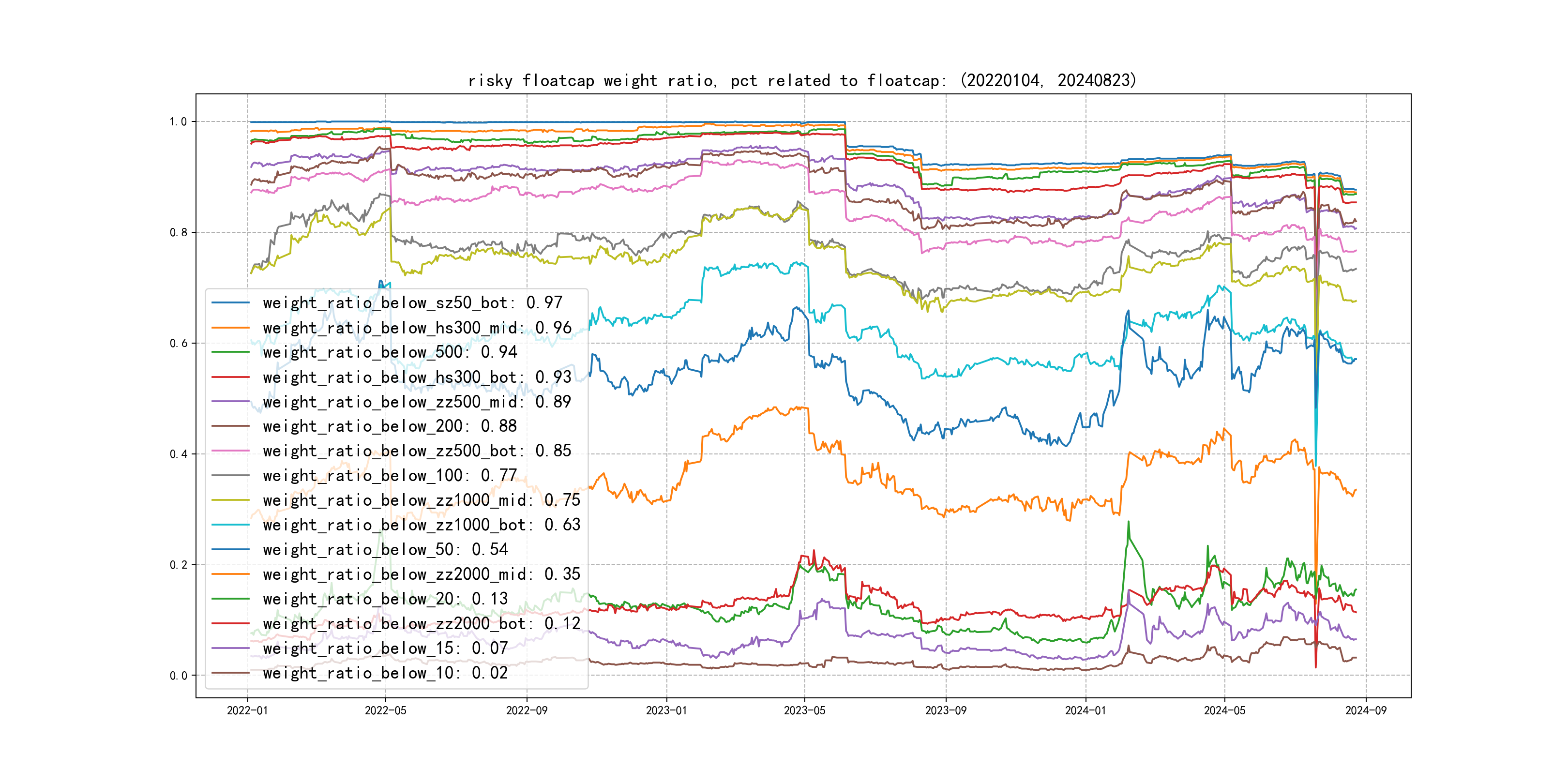
Task: Click the weight_ratio_below_20 legend entry
Action: pyautogui.click(x=385, y=598)
